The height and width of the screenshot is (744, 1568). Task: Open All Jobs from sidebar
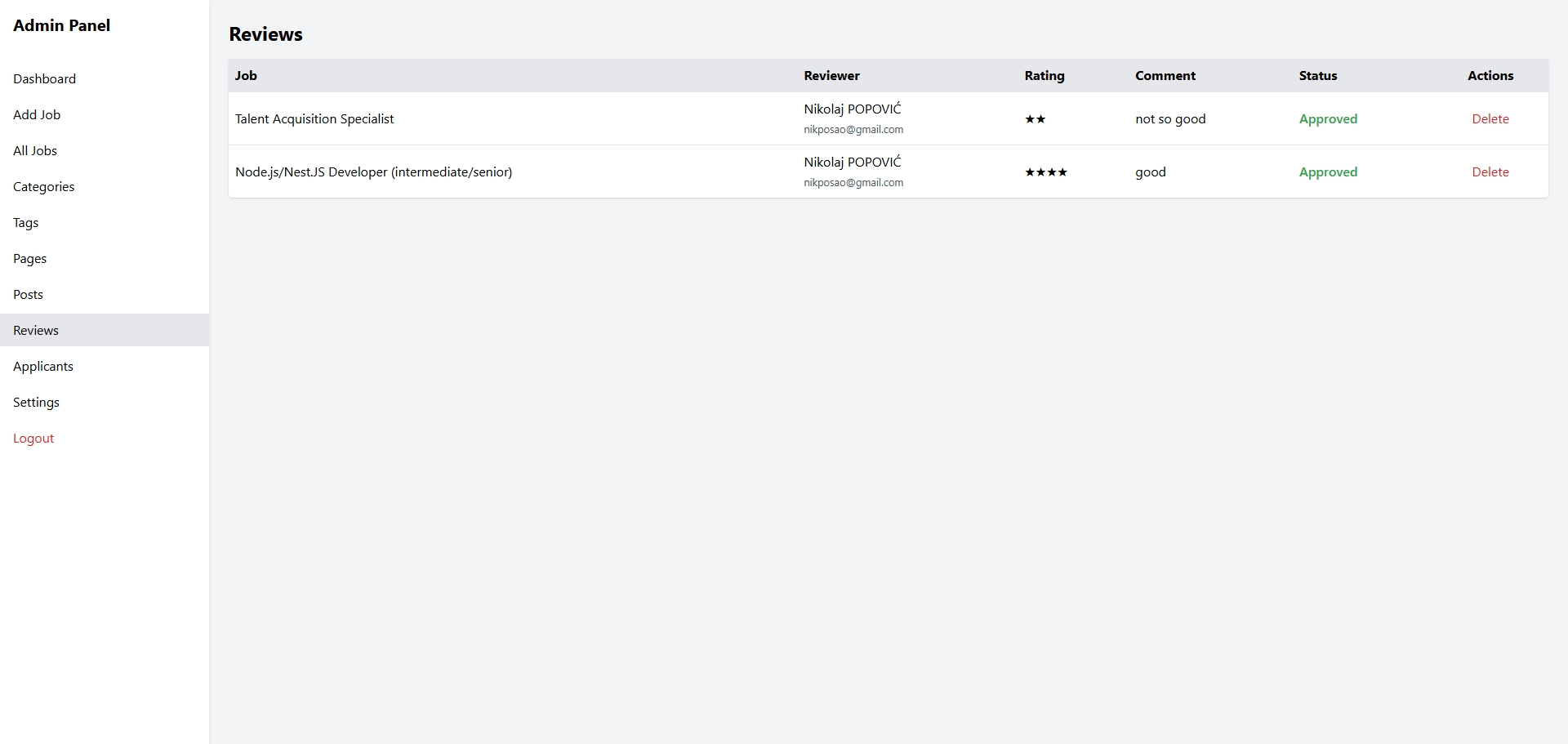(35, 151)
